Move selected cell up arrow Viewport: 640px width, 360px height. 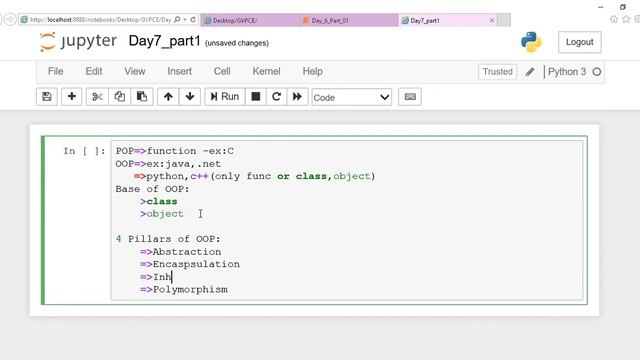click(x=168, y=97)
